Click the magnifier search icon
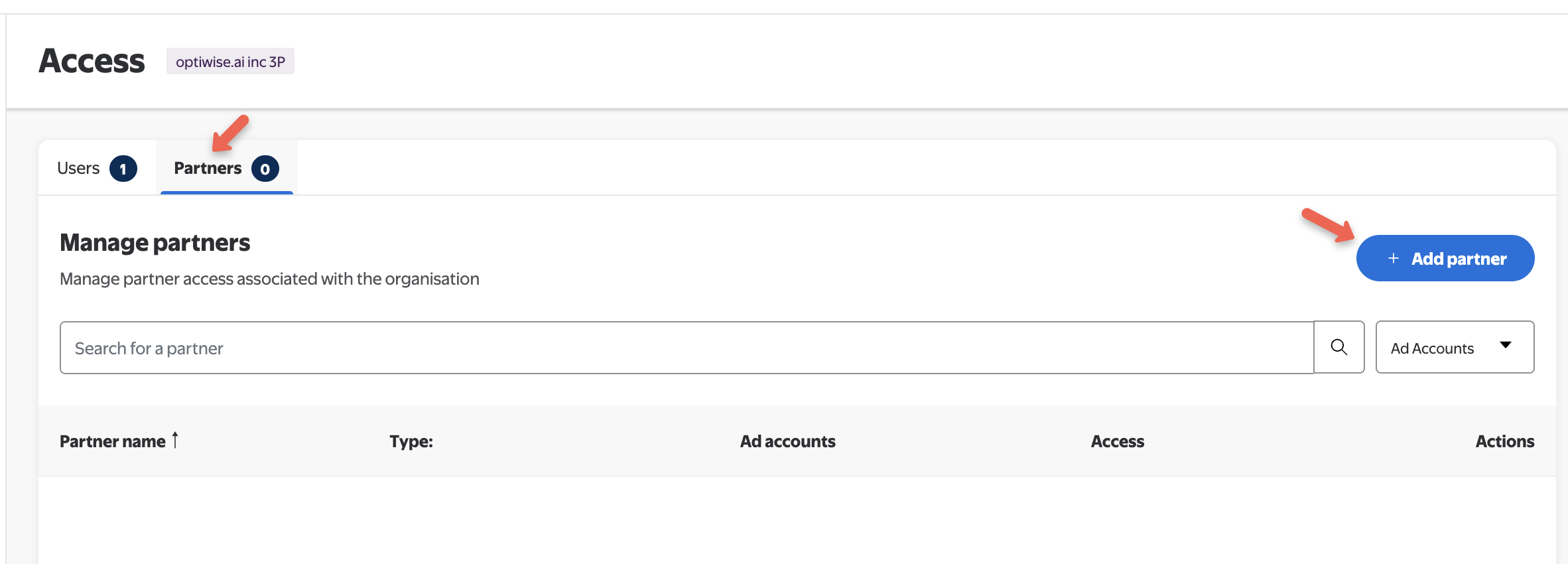 point(1339,347)
